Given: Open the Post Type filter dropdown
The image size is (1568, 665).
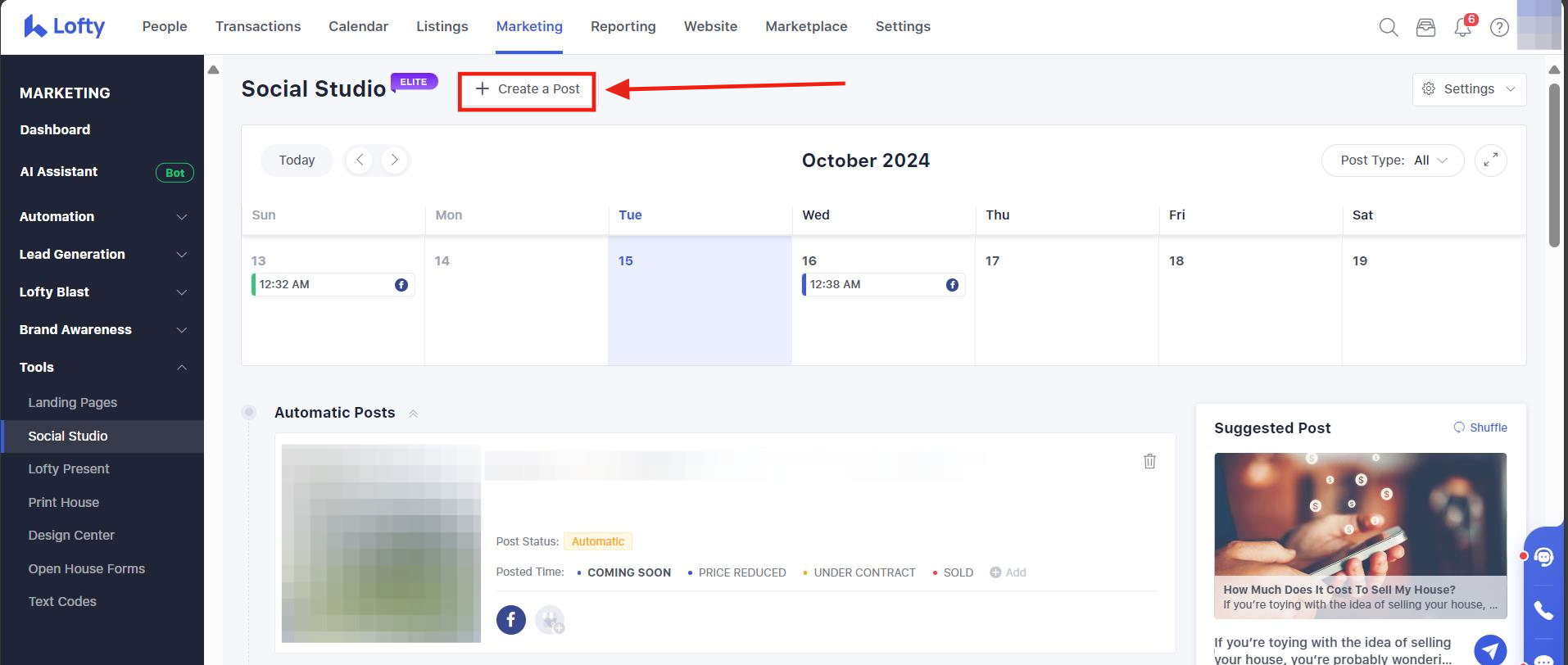Looking at the screenshot, I should 1393,161.
